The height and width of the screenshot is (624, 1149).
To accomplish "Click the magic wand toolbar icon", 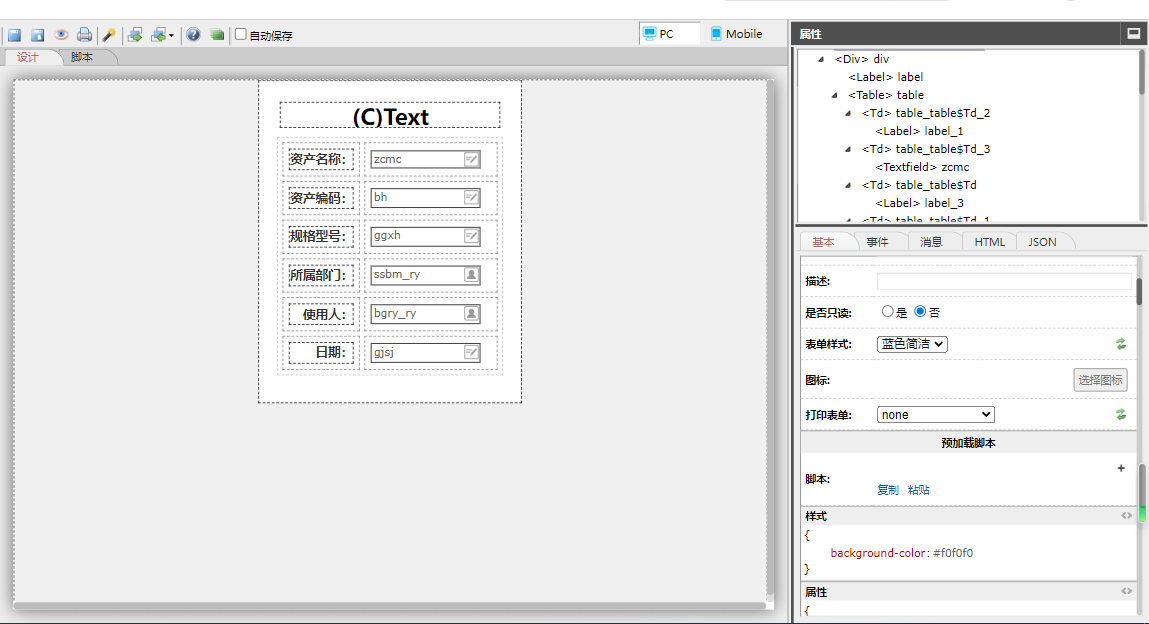I will (x=109, y=35).
